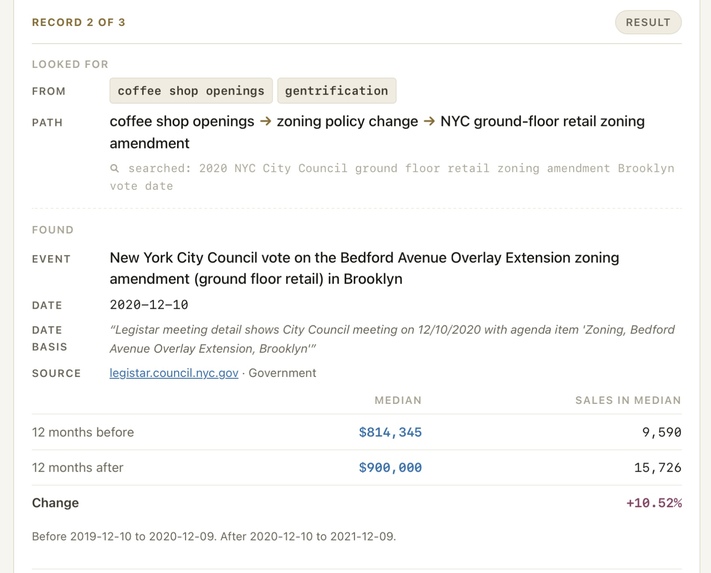The width and height of the screenshot is (711, 573).
Task: Click the 'EVENT' field label
Action: click(51, 259)
